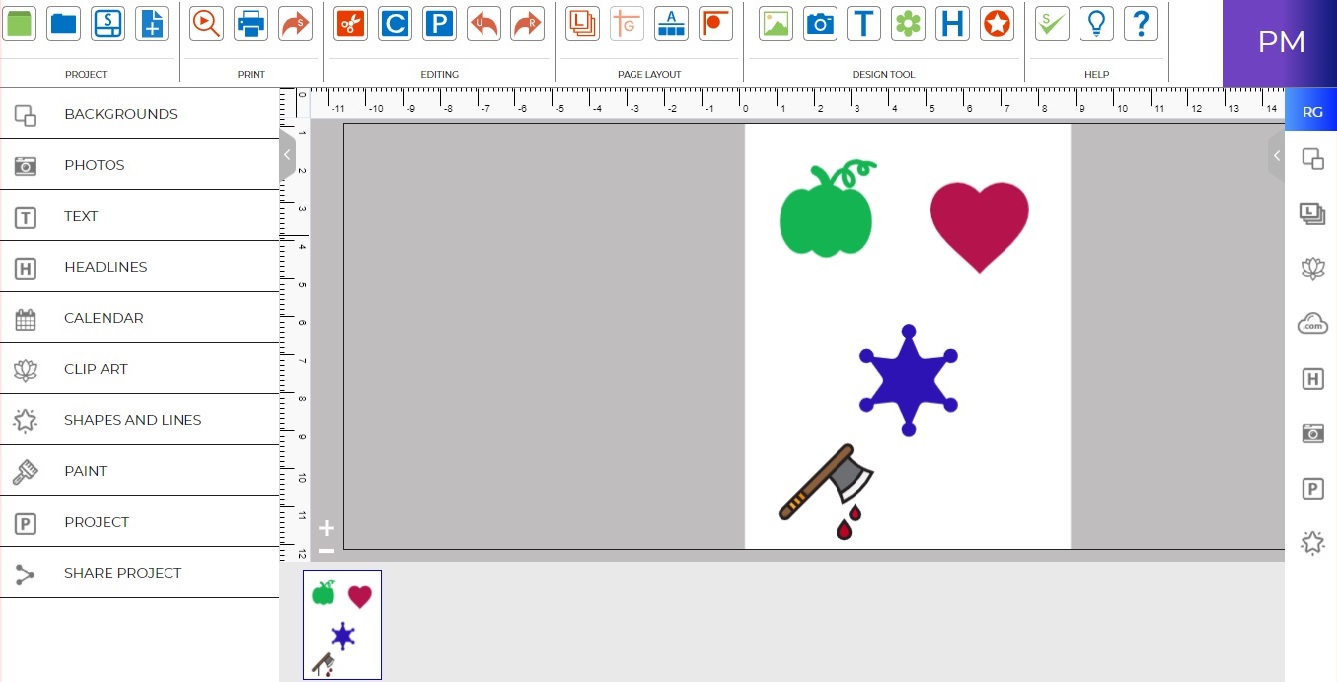Click the cloud .com icon
Screen dimensions: 1337x682
point(1312,323)
